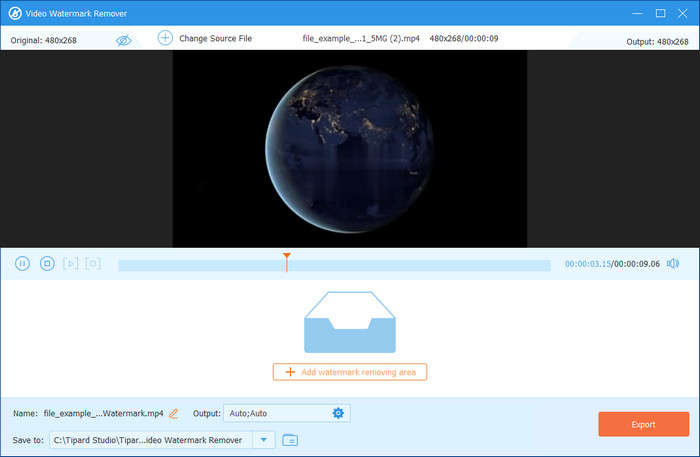Viewport: 700px width, 457px height.
Task: Click the Save to path field
Action: click(x=151, y=440)
